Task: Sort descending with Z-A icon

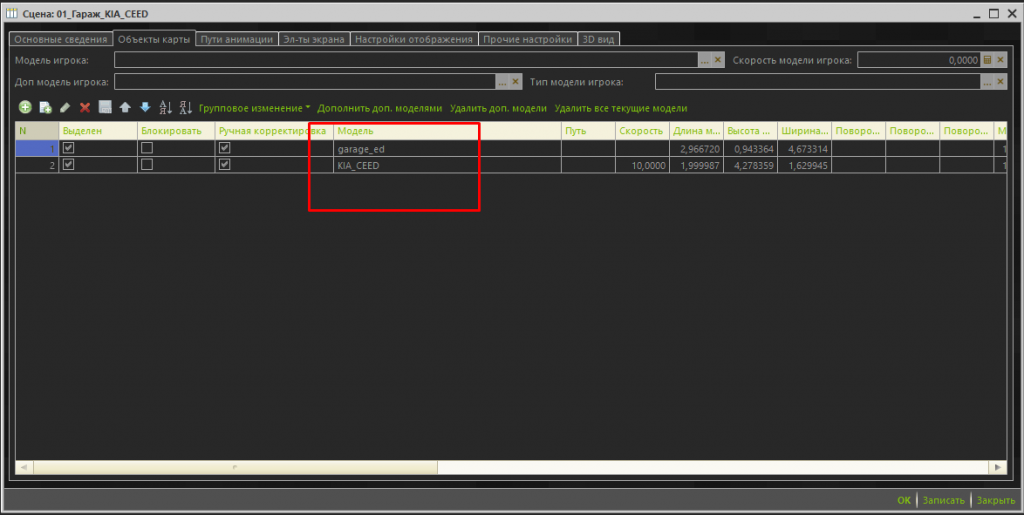Action: tap(186, 108)
